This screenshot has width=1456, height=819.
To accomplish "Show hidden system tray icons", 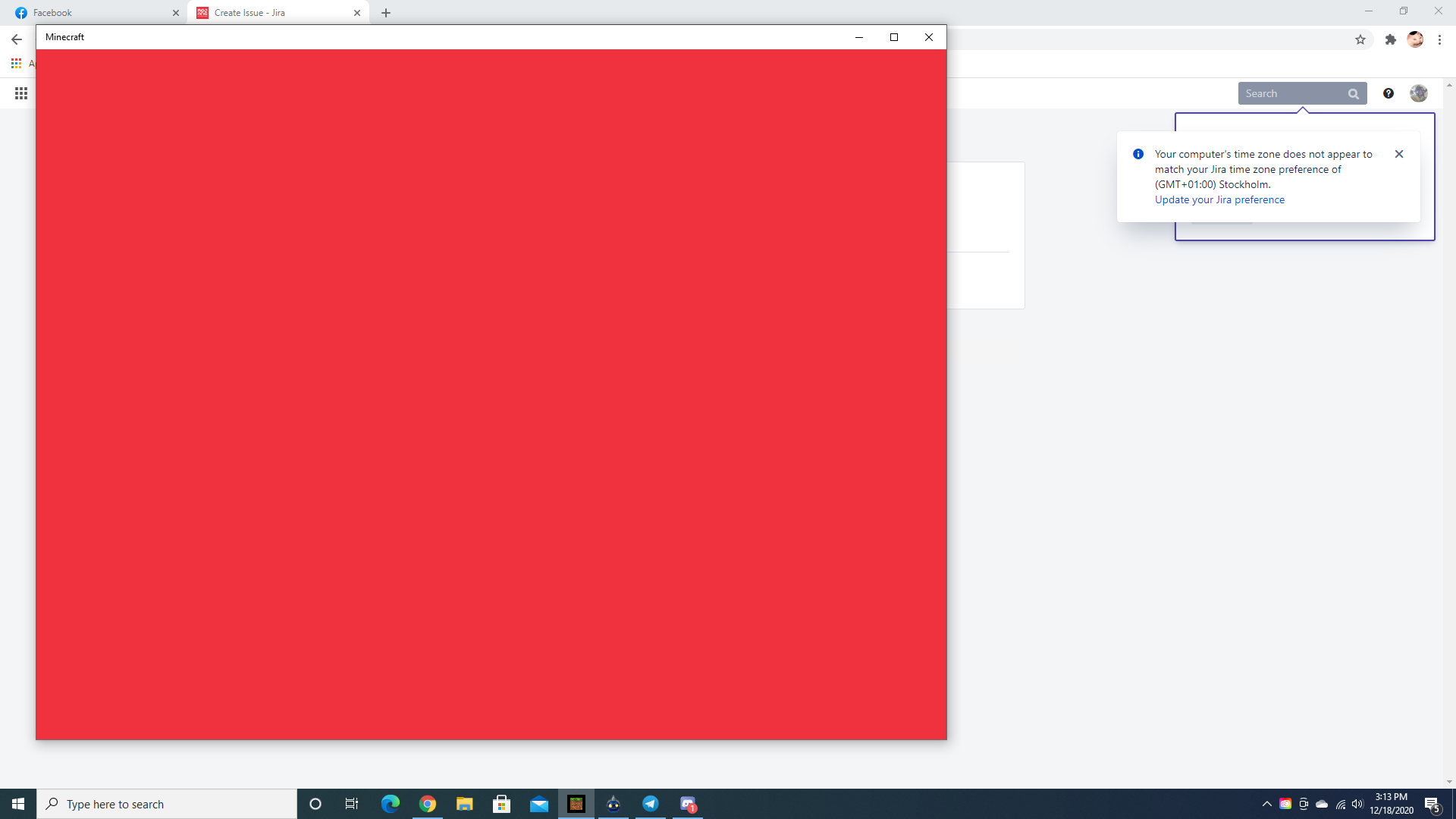I will 1266,804.
